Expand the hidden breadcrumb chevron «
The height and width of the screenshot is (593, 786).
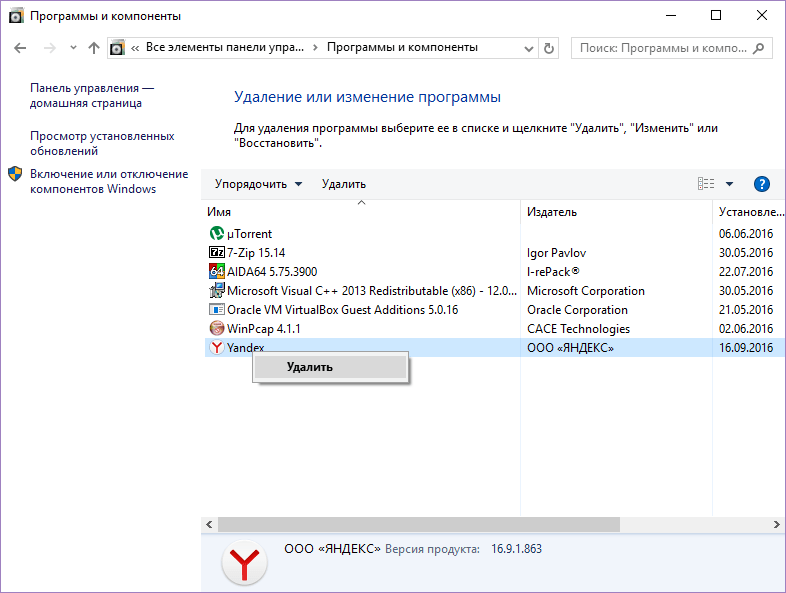pos(135,48)
